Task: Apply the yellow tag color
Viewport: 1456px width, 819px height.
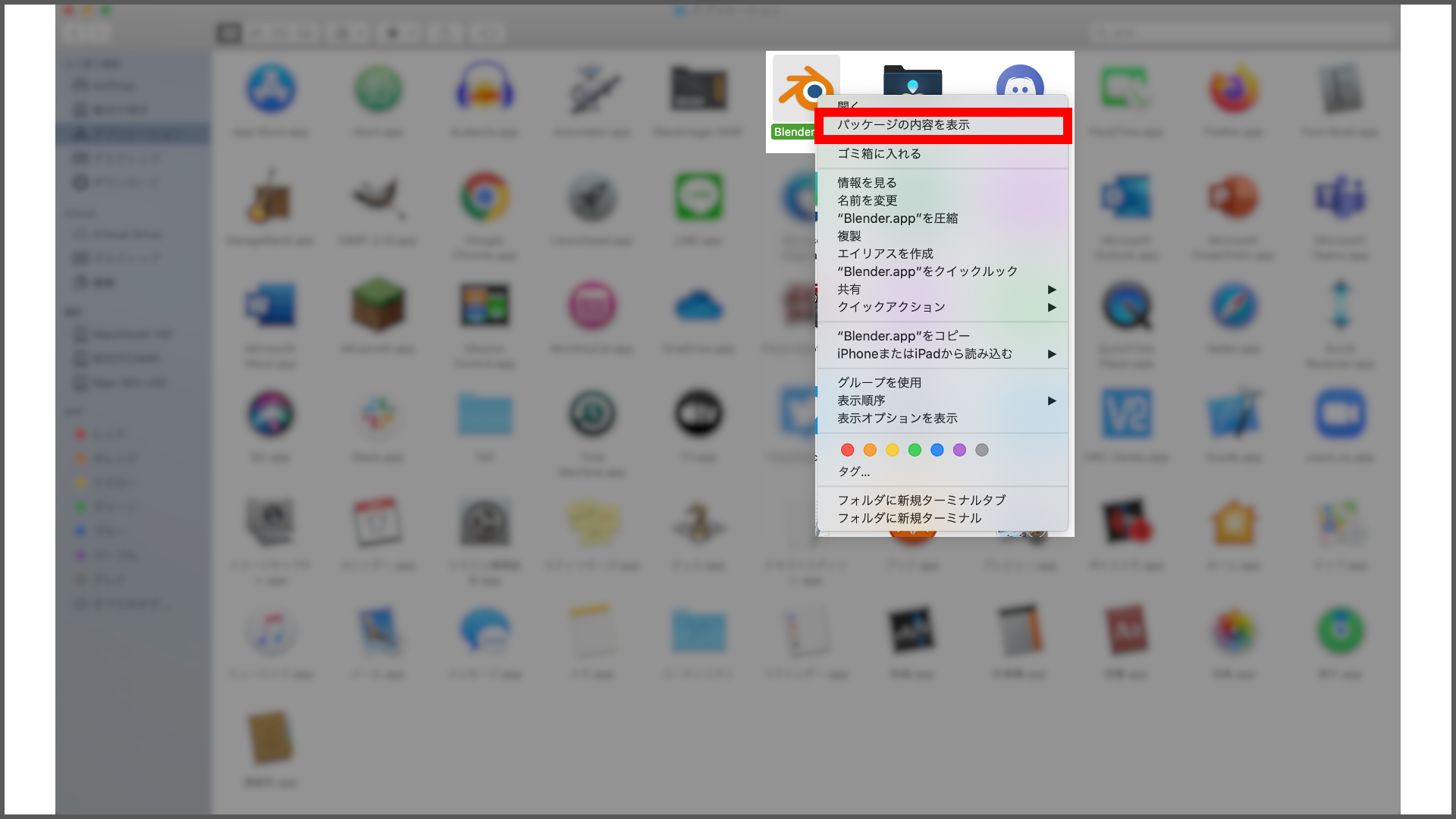Action: (x=893, y=450)
